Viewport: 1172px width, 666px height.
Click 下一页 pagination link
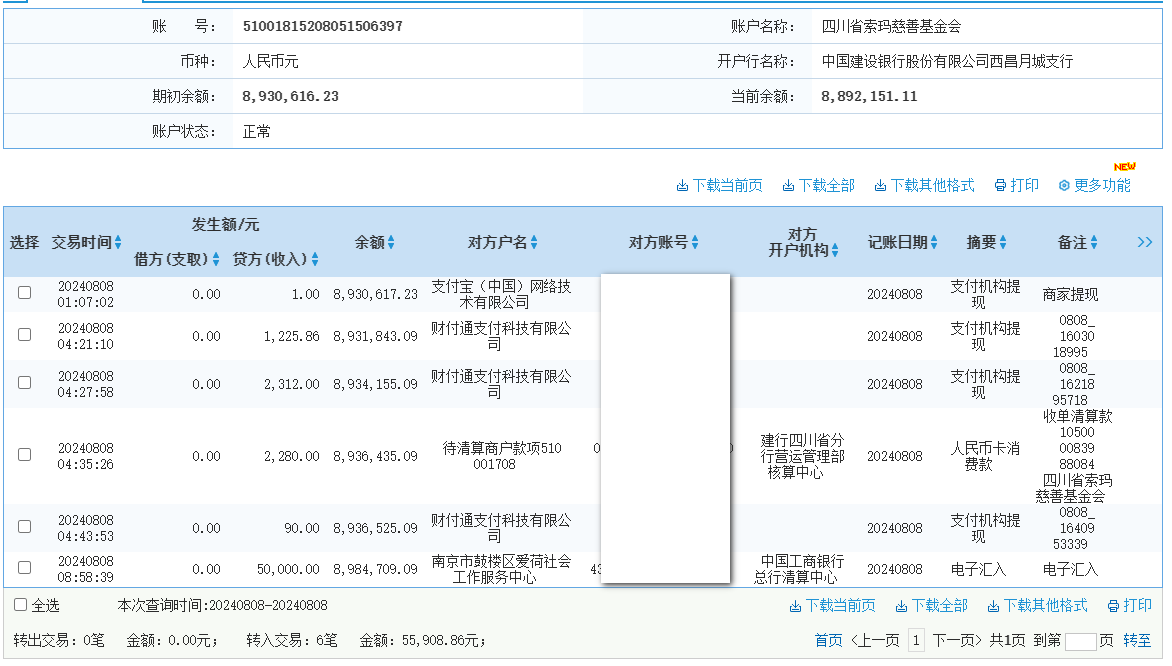point(957,641)
